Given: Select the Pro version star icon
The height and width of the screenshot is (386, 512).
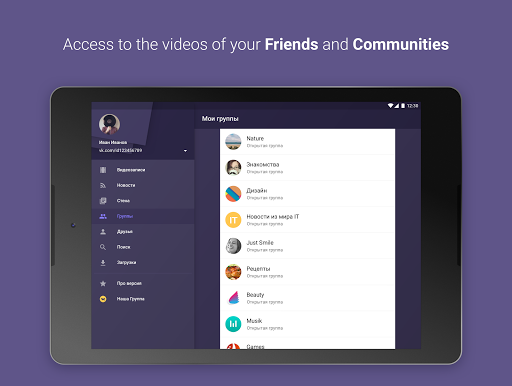Looking at the screenshot, I should (x=103, y=283).
